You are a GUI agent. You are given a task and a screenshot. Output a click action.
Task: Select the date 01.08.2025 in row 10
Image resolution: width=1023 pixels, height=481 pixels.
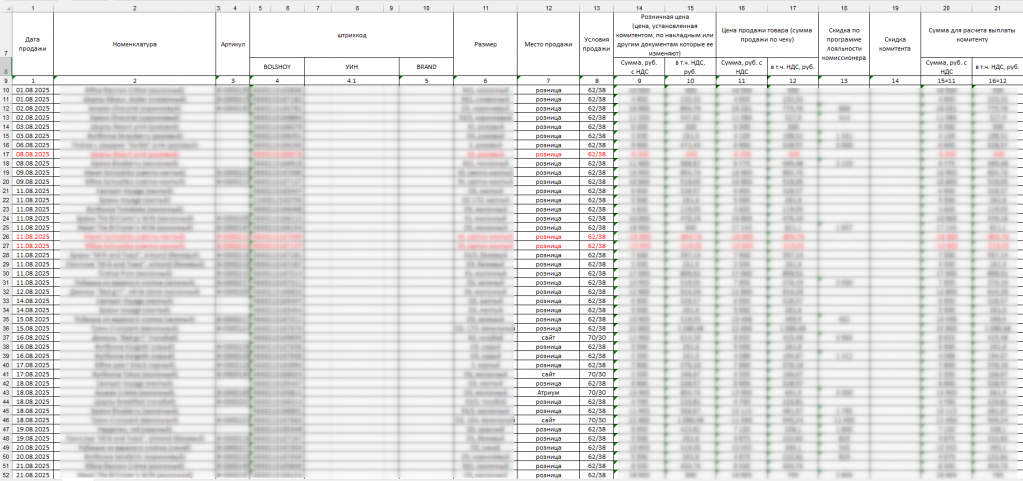(x=32, y=90)
